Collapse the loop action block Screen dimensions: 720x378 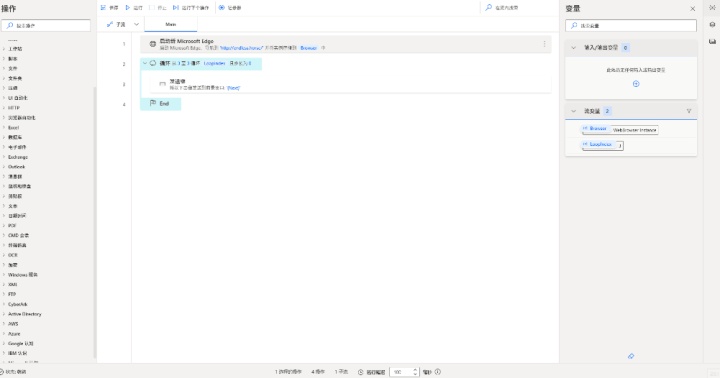point(145,63)
